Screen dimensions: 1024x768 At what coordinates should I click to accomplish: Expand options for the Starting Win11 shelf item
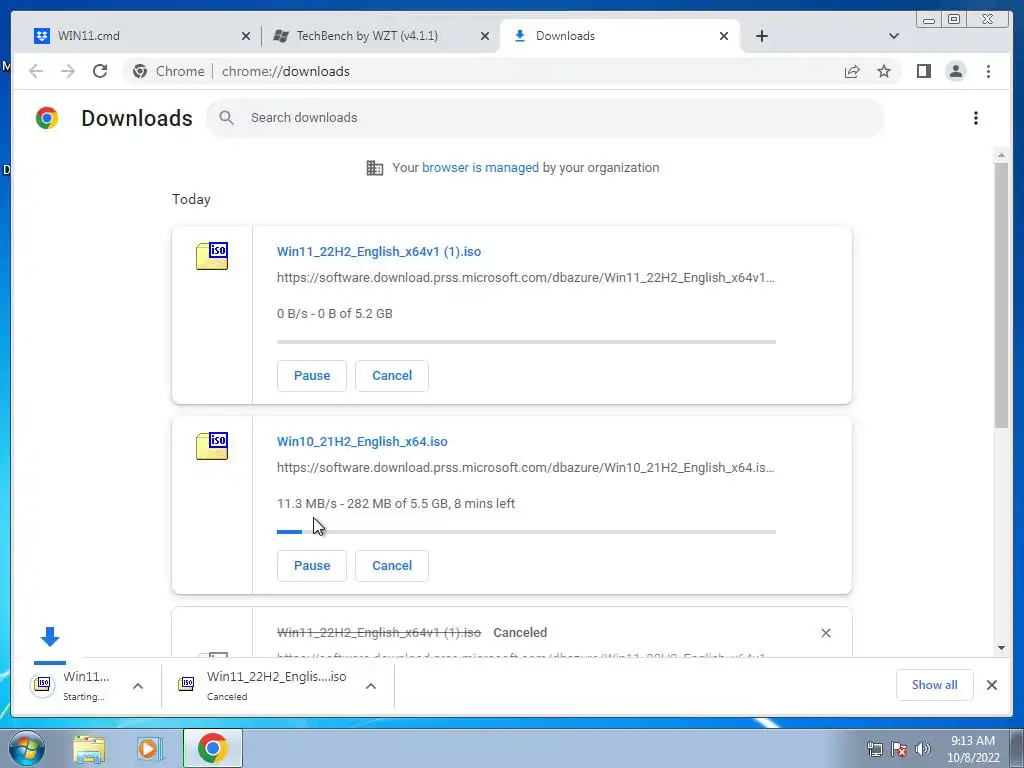[x=138, y=686]
